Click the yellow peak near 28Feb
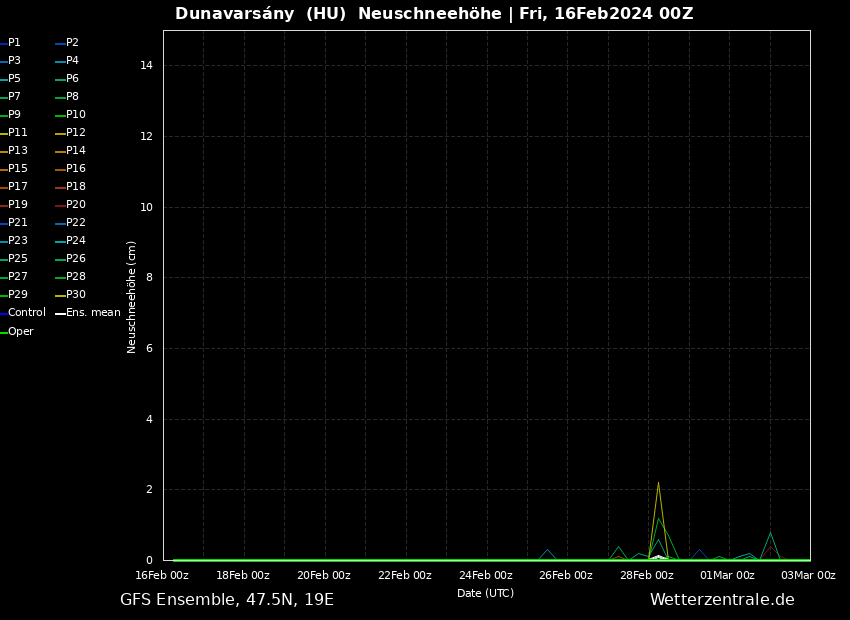850x620 pixels. pyautogui.click(x=658, y=483)
